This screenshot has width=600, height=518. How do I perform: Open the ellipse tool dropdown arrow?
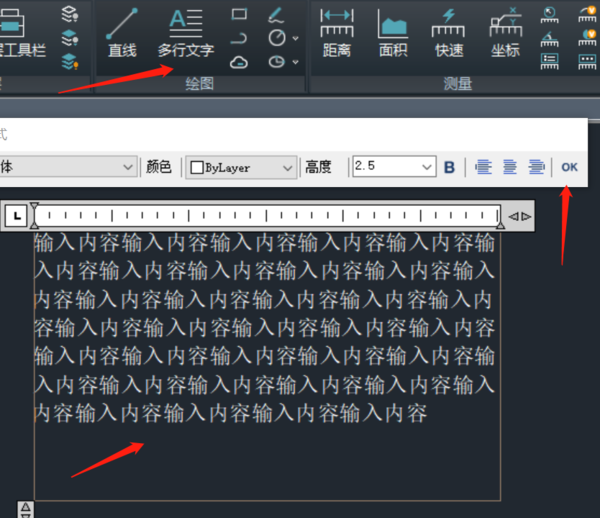pyautogui.click(x=295, y=62)
